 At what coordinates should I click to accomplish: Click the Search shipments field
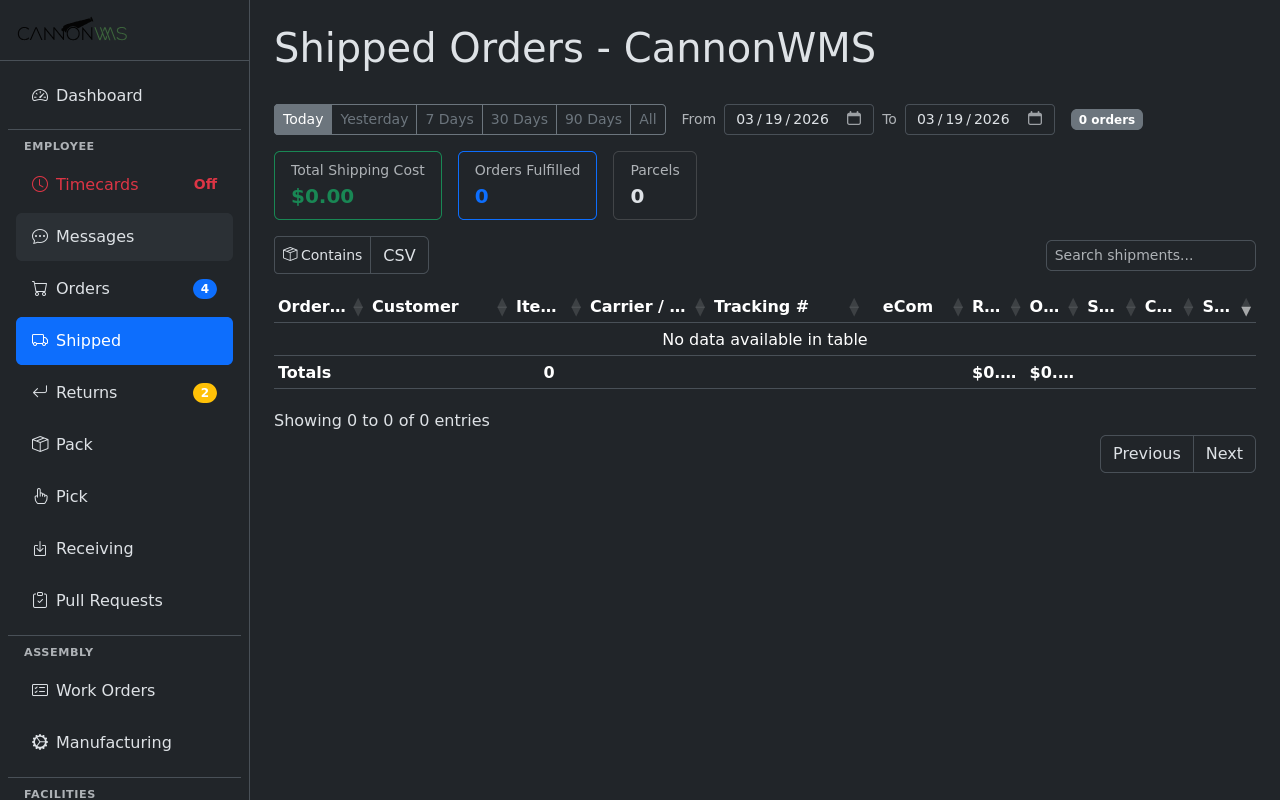[1150, 255]
